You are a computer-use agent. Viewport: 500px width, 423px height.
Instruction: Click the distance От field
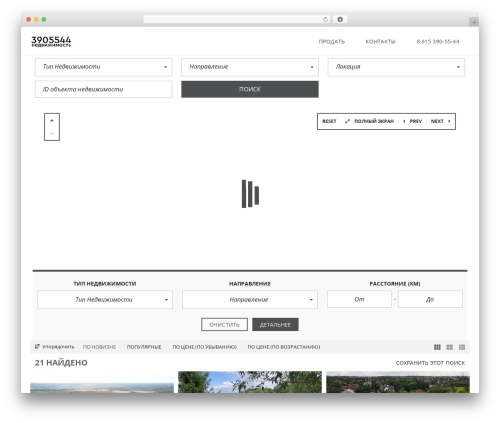359,299
